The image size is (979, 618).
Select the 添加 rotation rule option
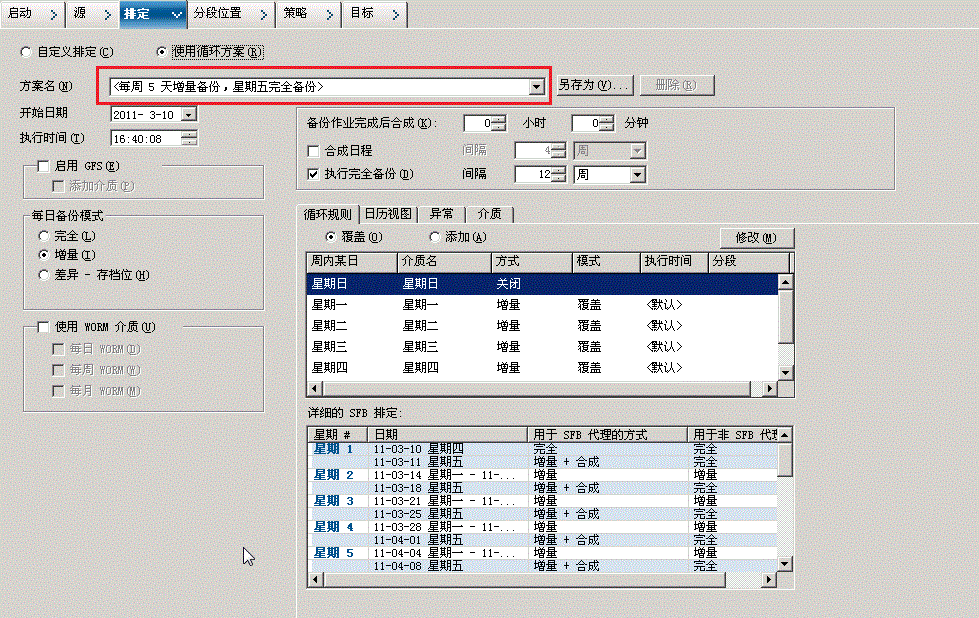click(438, 237)
